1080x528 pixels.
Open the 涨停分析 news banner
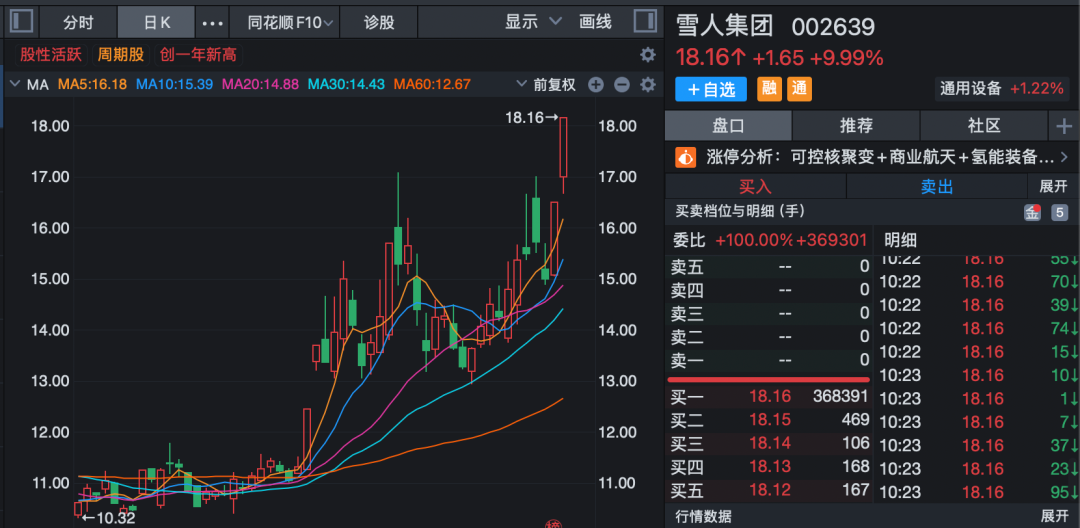871,157
